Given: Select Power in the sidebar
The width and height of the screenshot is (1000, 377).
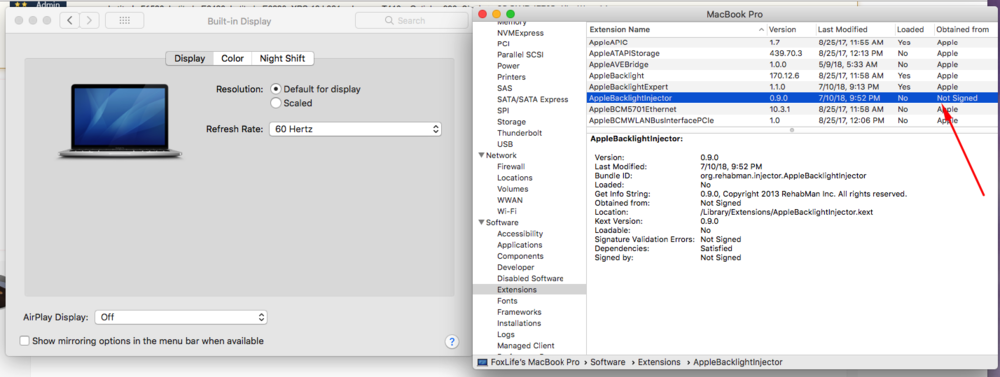Looking at the screenshot, I should 508,66.
